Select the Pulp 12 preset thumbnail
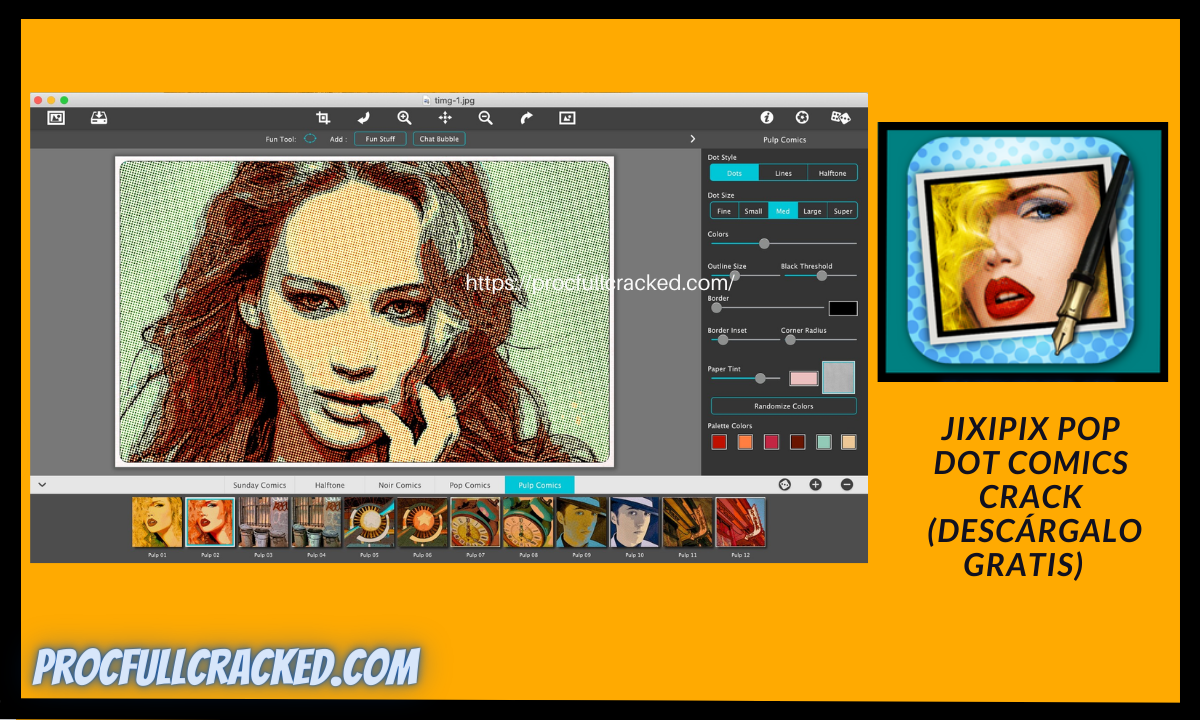This screenshot has height=720, width=1200. pos(740,522)
